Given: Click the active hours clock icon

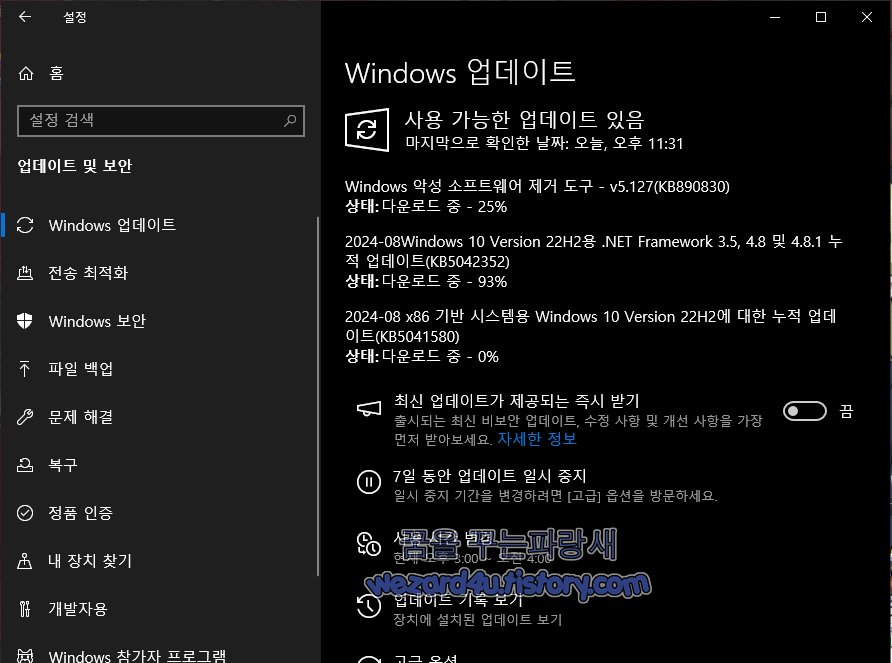Looking at the screenshot, I should click(x=369, y=543).
